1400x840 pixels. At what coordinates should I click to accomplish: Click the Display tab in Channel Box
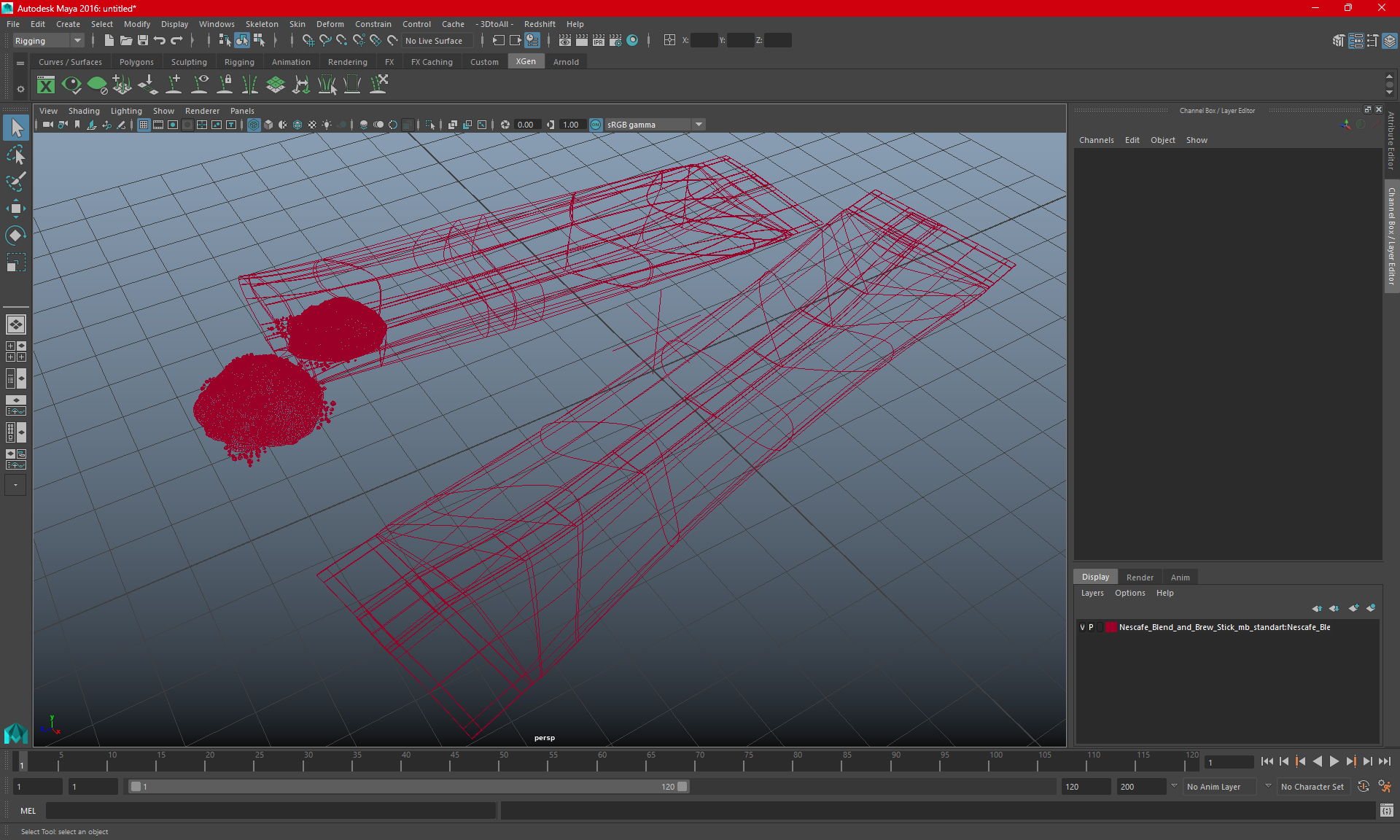click(x=1095, y=577)
